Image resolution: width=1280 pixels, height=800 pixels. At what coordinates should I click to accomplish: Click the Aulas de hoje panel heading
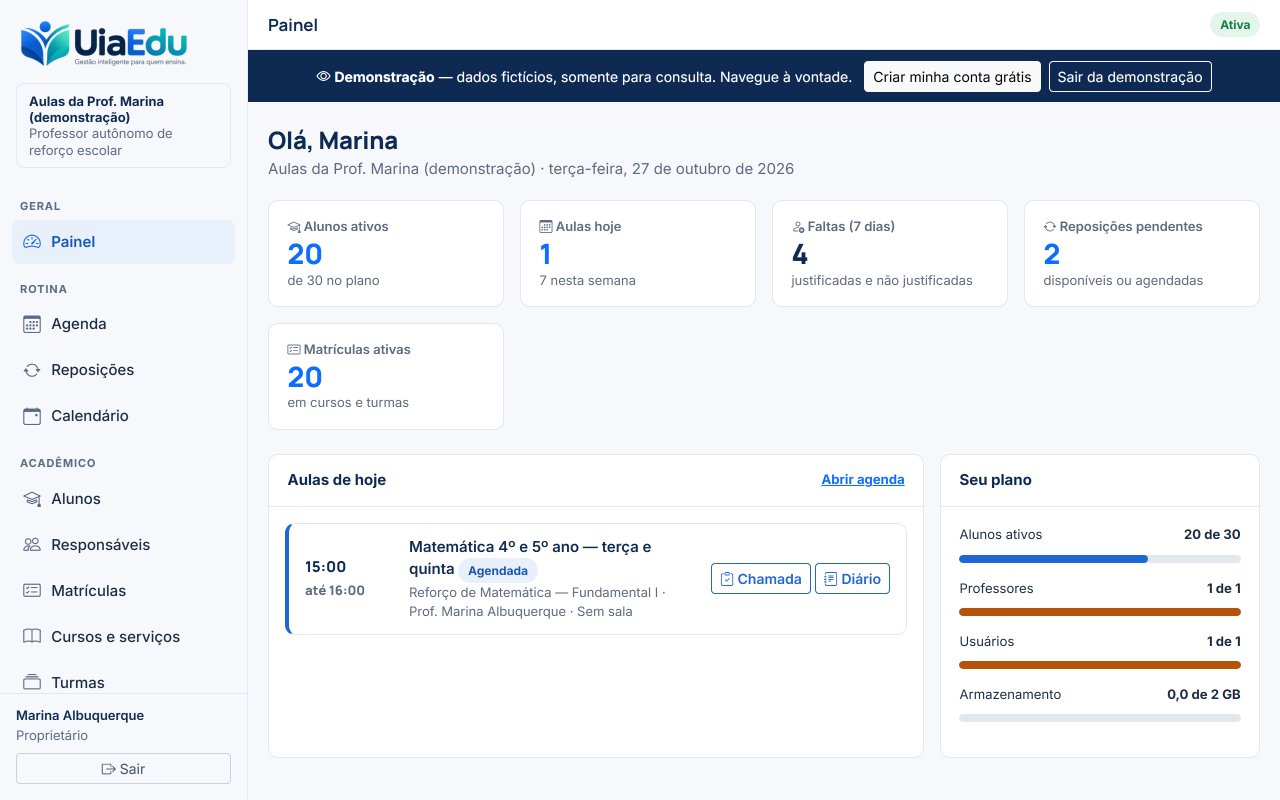click(337, 480)
